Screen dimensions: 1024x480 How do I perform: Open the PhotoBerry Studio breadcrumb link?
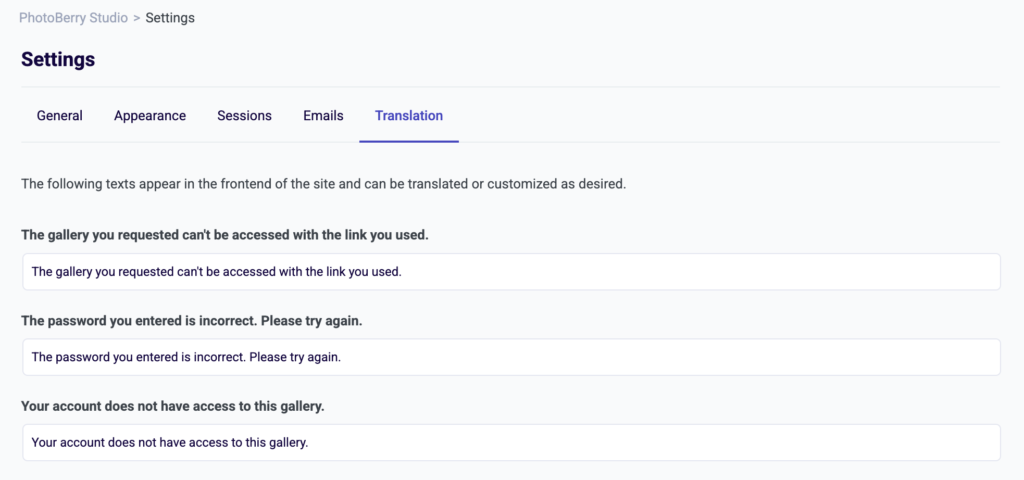click(73, 18)
